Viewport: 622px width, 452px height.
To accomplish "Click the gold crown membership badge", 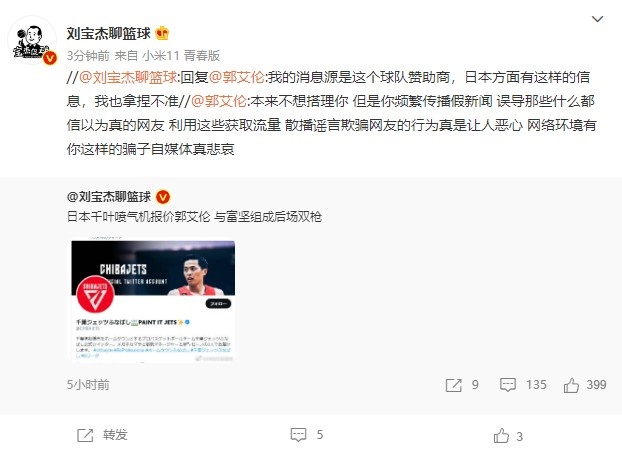I will [162, 33].
